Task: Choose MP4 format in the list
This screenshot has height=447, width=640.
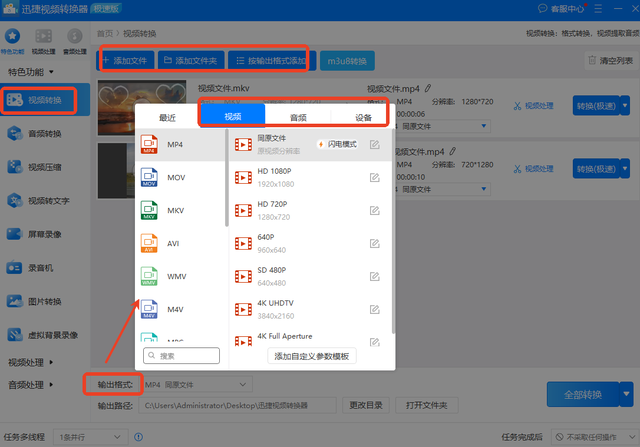Action: [x=180, y=145]
